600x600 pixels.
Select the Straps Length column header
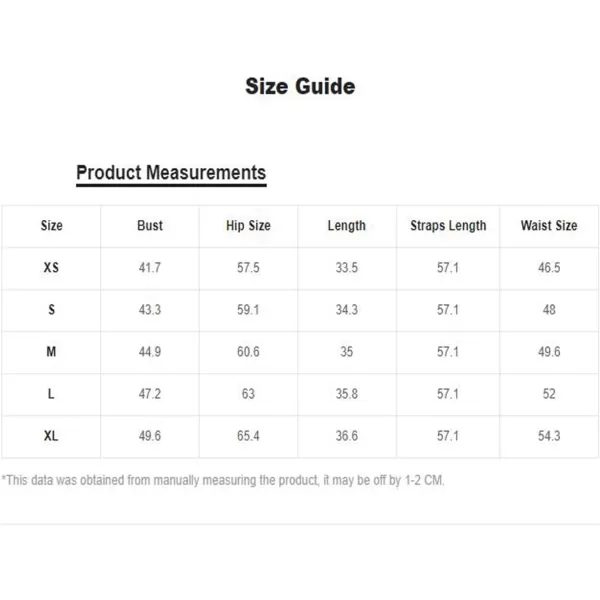pos(448,226)
